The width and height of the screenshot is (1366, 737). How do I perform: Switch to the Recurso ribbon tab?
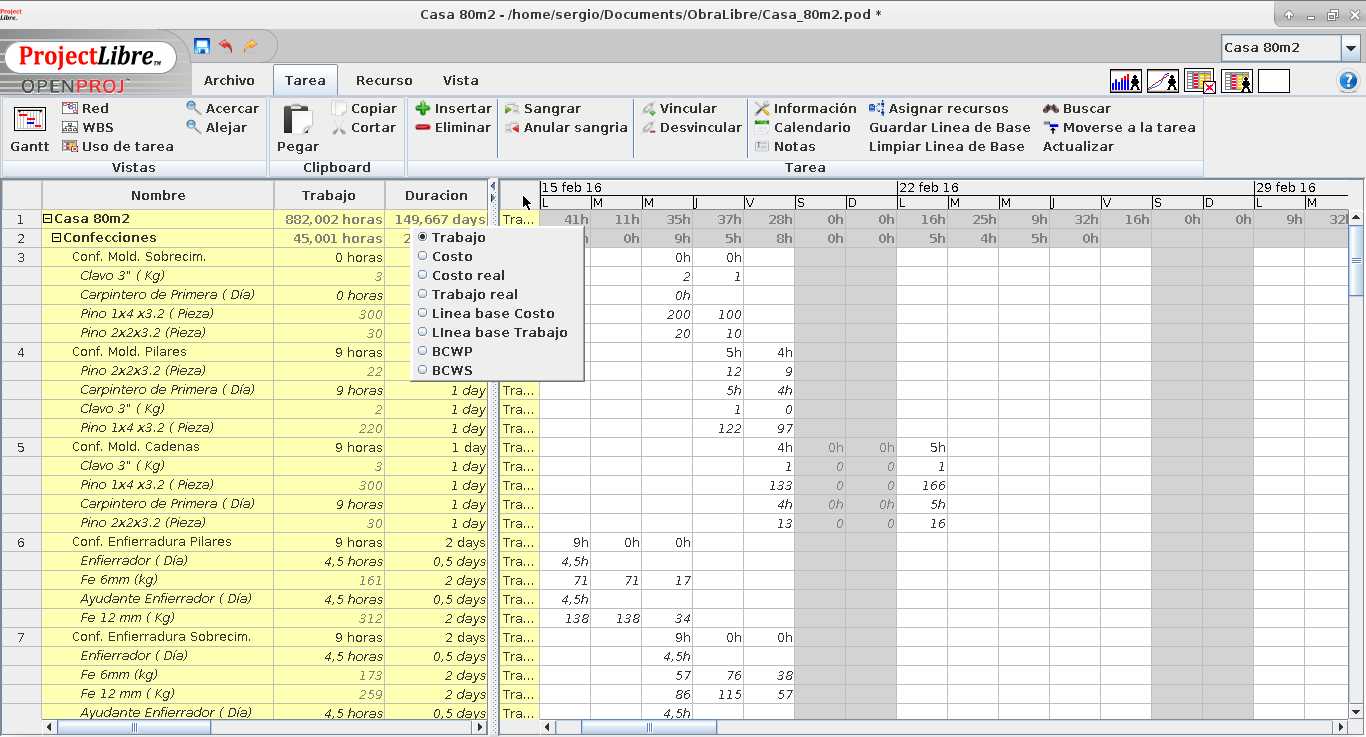click(x=384, y=80)
